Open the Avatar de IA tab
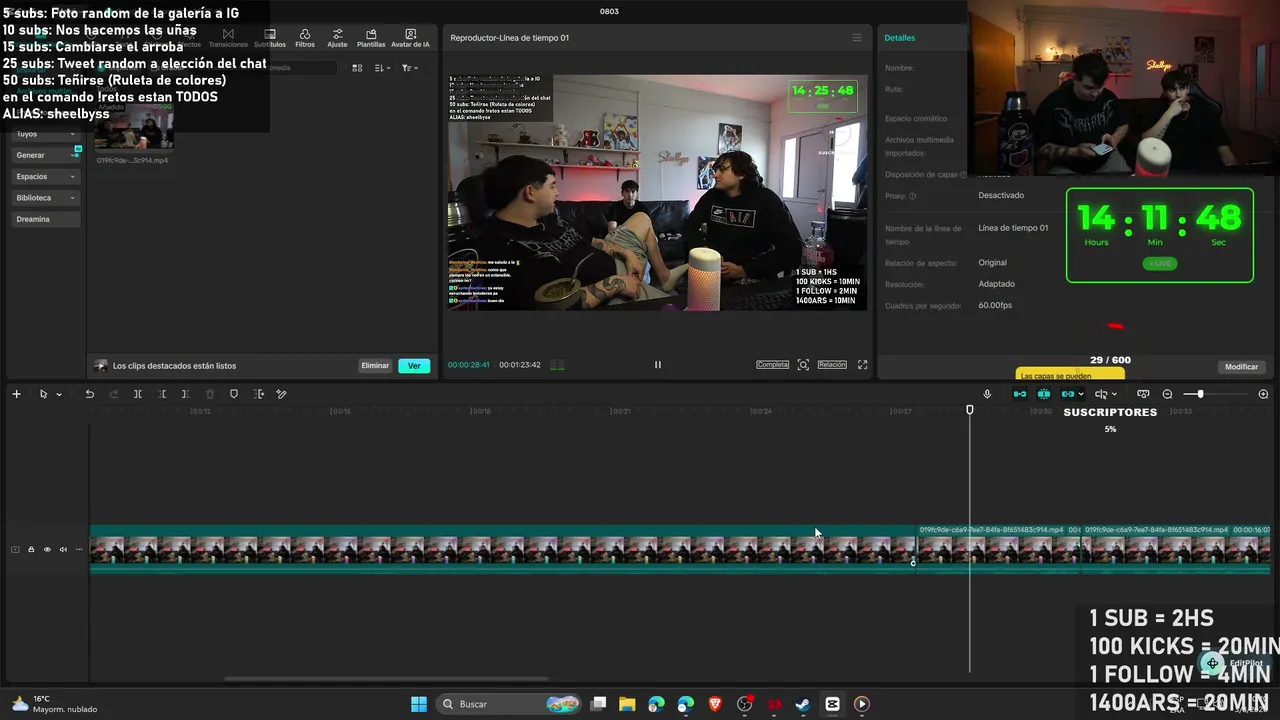 click(410, 38)
